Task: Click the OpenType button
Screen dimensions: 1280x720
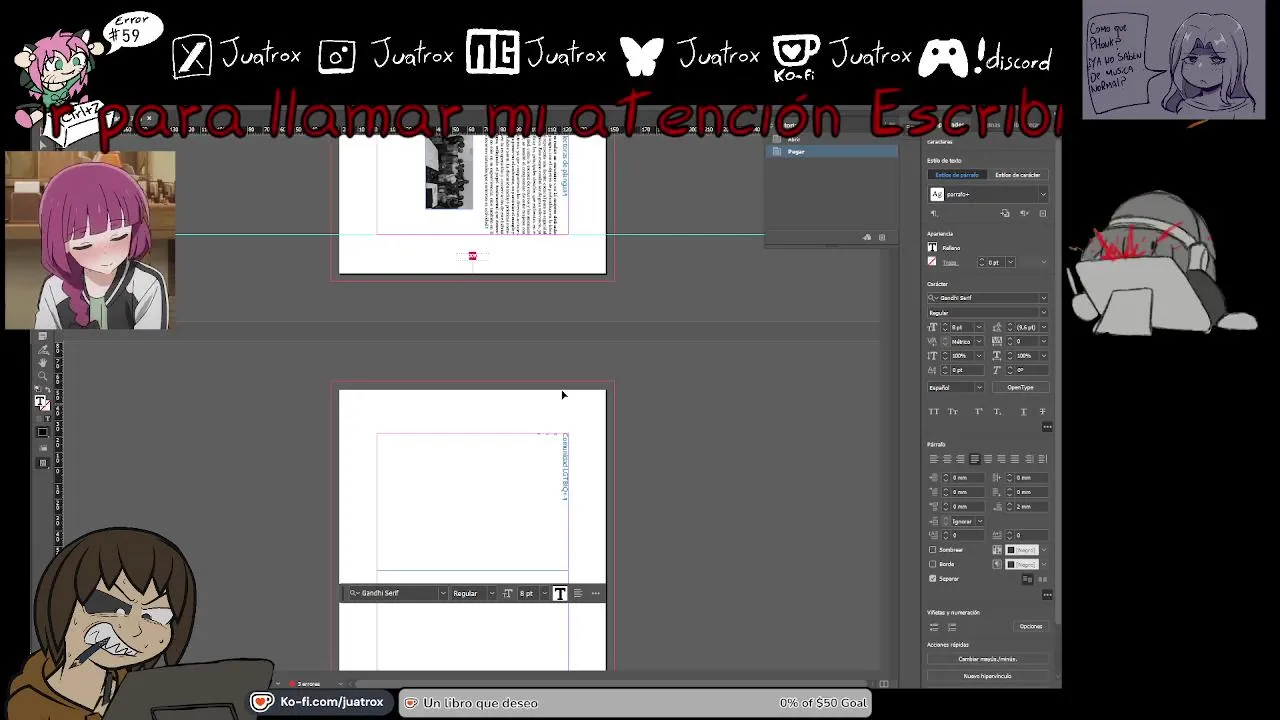Action: click(1020, 387)
